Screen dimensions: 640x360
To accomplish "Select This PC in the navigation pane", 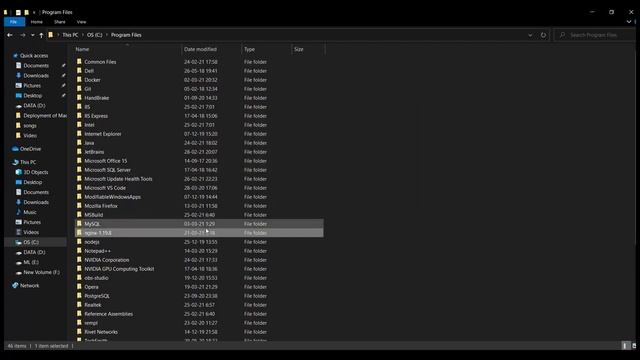I will coord(28,162).
